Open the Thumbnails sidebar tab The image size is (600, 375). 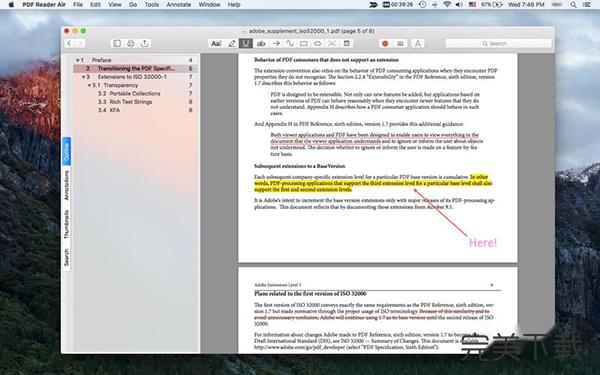pos(66,225)
